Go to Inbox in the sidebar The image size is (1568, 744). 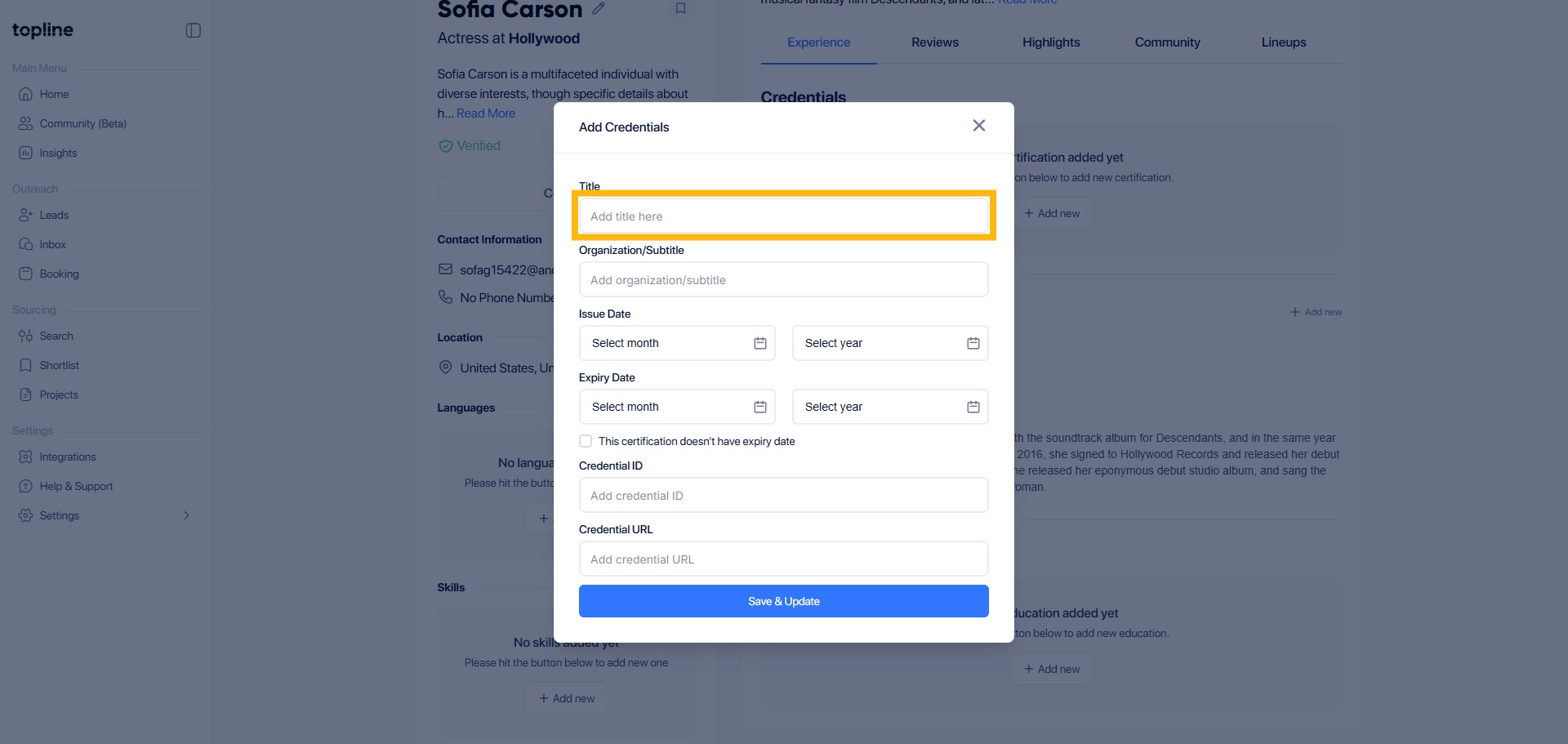pos(52,244)
